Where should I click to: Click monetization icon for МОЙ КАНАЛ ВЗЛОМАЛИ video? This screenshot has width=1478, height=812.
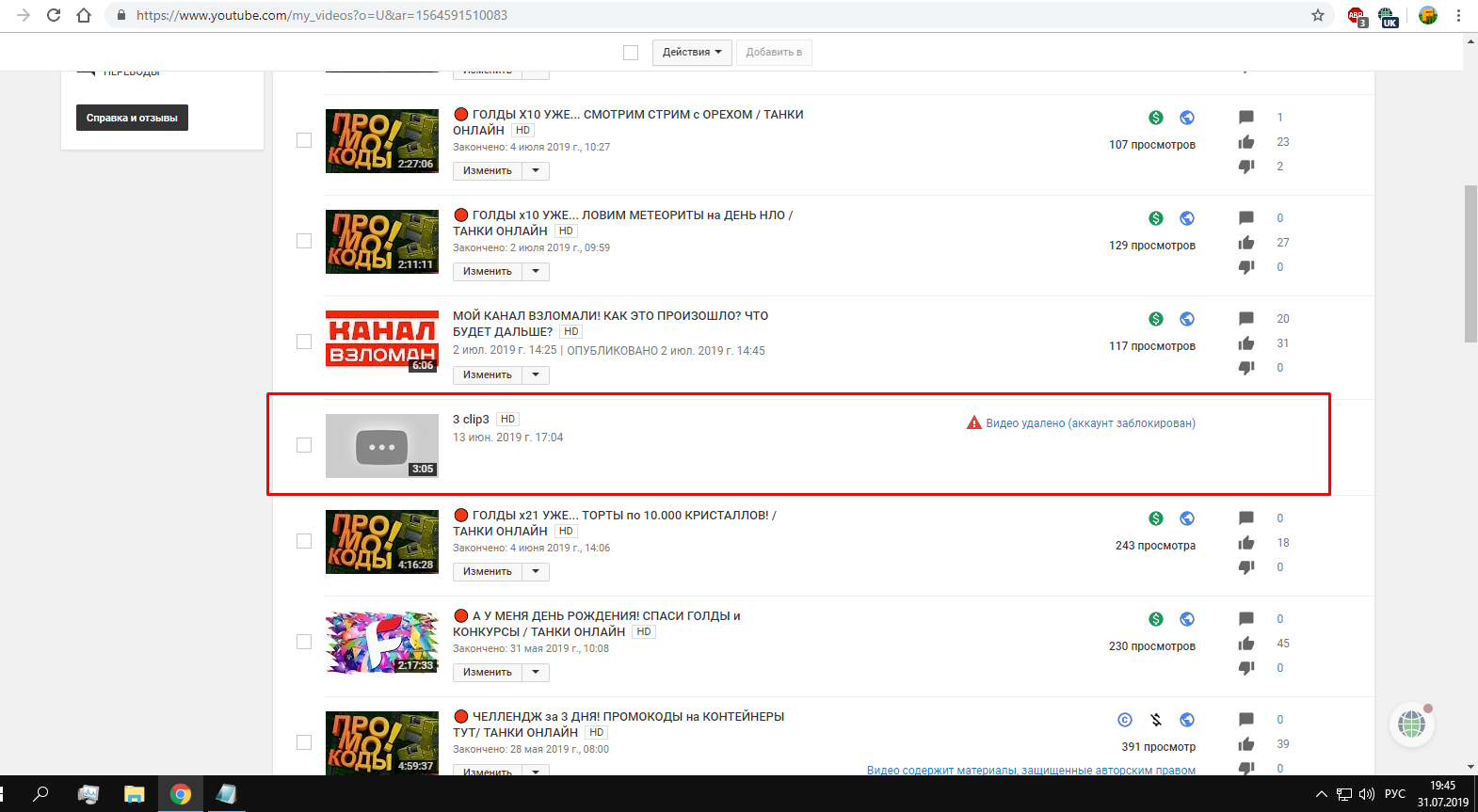point(1156,319)
